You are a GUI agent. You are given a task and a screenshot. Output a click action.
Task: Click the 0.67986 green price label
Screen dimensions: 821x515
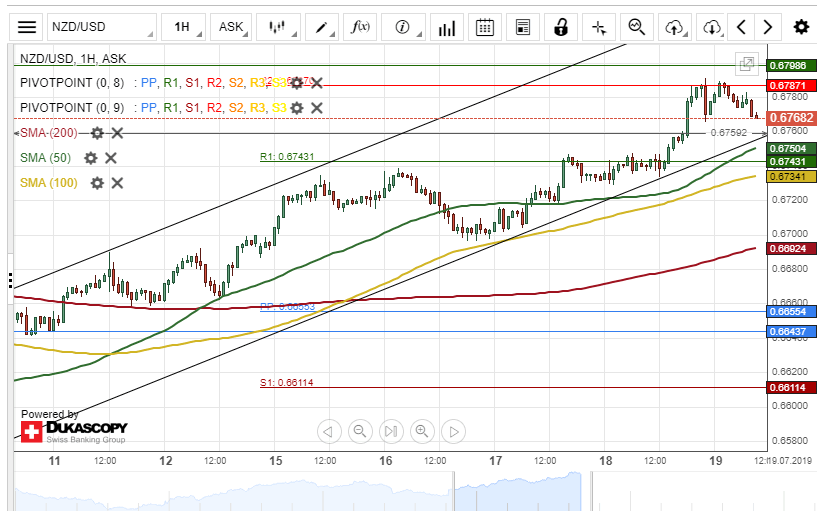coord(791,65)
